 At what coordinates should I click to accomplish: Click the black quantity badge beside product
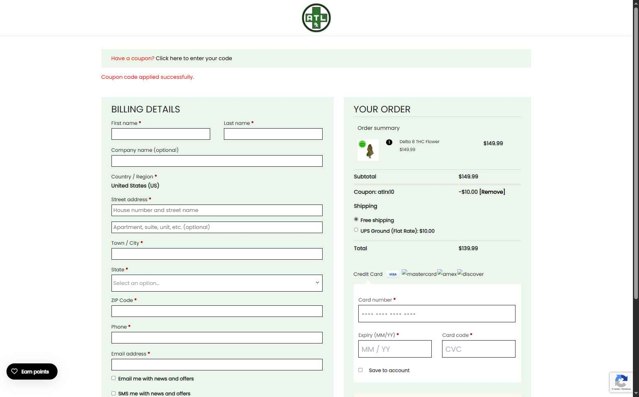pos(389,142)
